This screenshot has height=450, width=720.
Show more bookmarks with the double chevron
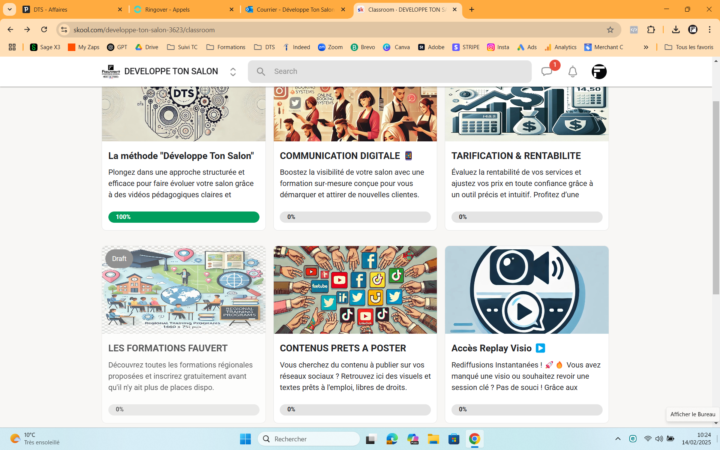[646, 47]
